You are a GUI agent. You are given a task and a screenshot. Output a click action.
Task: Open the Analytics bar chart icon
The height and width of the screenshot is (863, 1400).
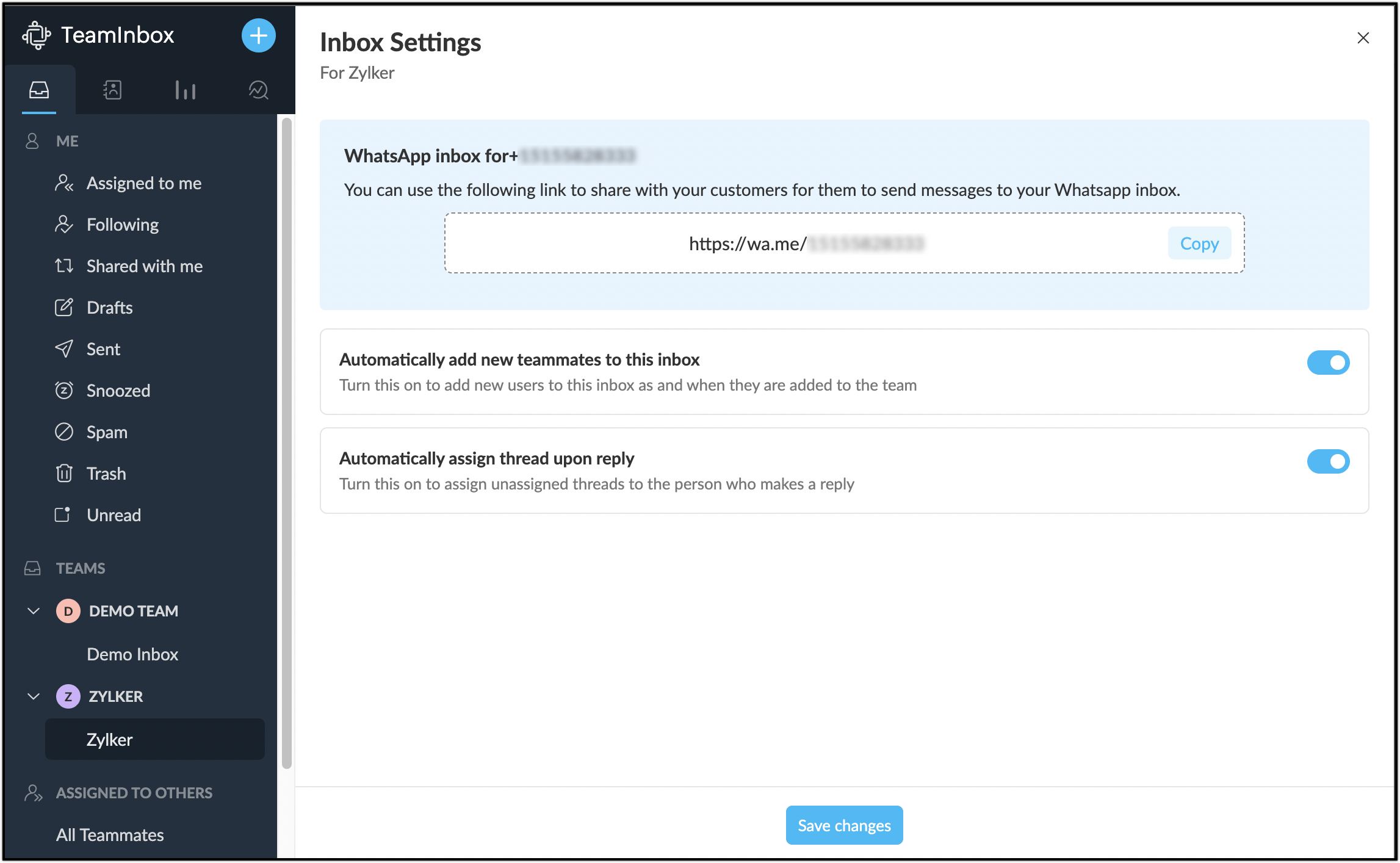185,89
